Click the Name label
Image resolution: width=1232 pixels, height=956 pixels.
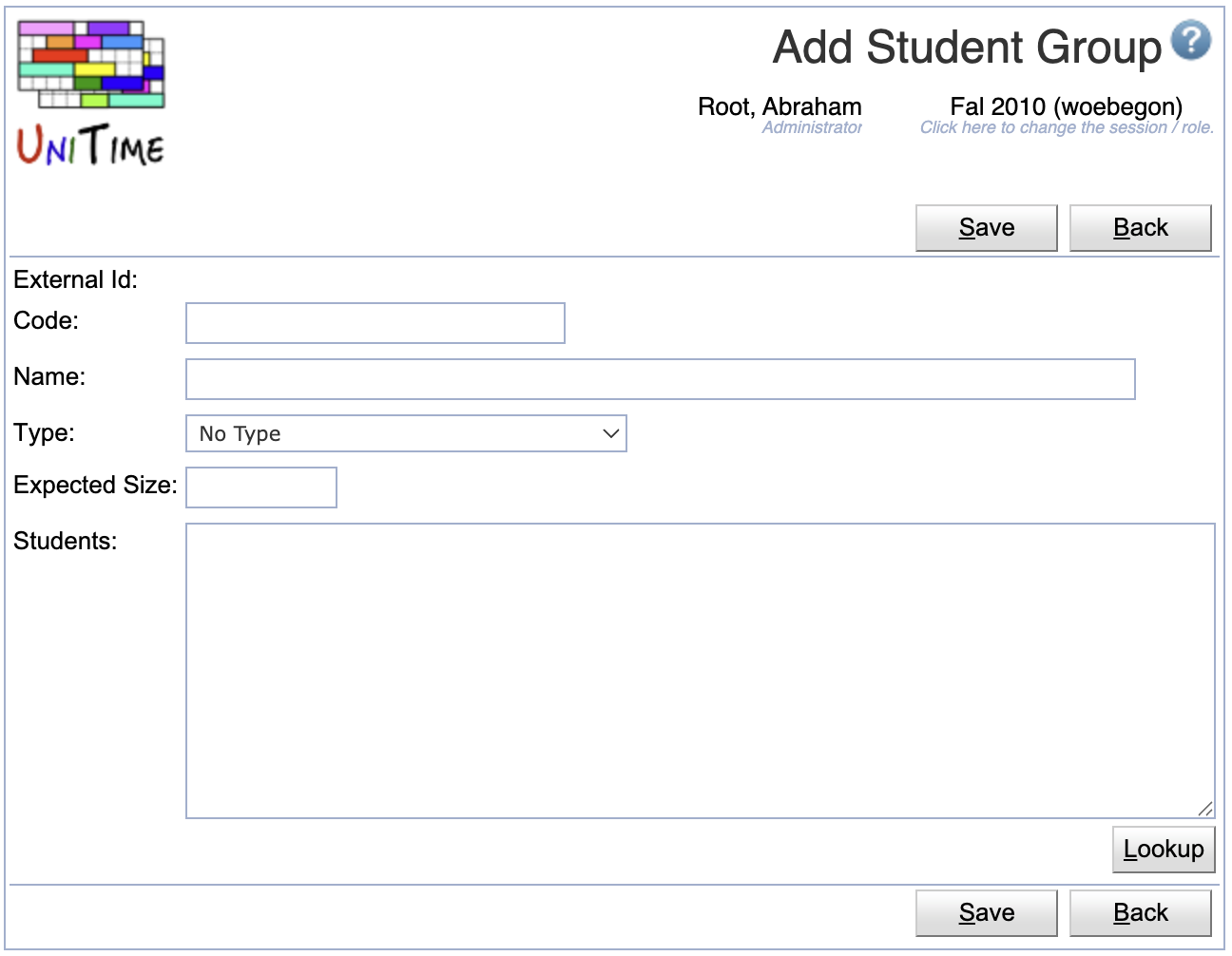pos(49,377)
